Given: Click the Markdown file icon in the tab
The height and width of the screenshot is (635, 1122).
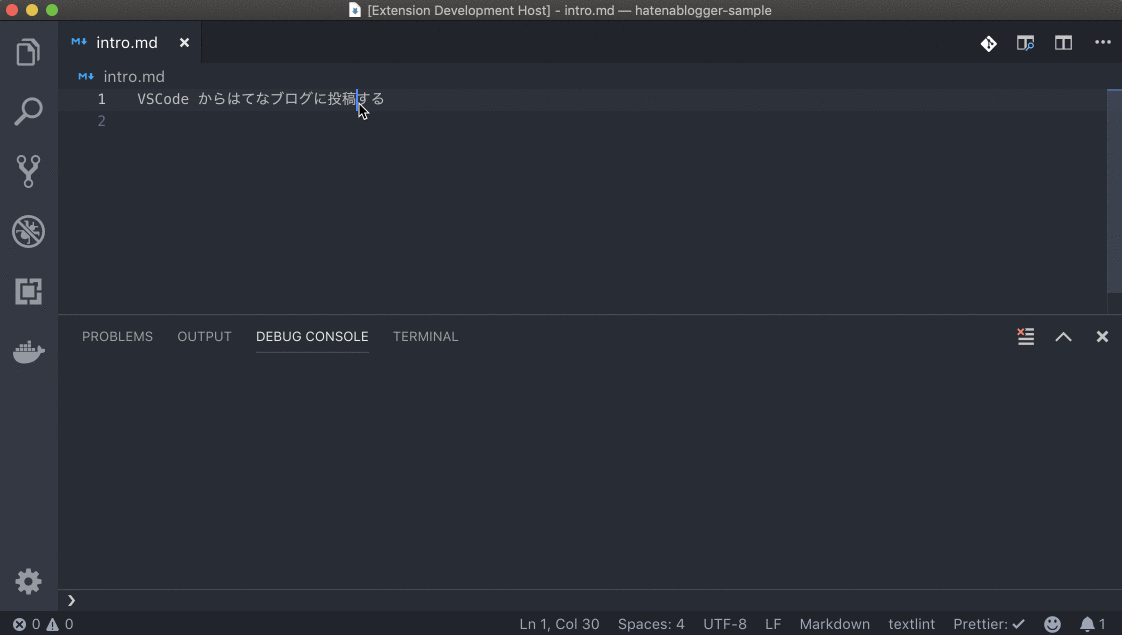Looking at the screenshot, I should click(79, 42).
